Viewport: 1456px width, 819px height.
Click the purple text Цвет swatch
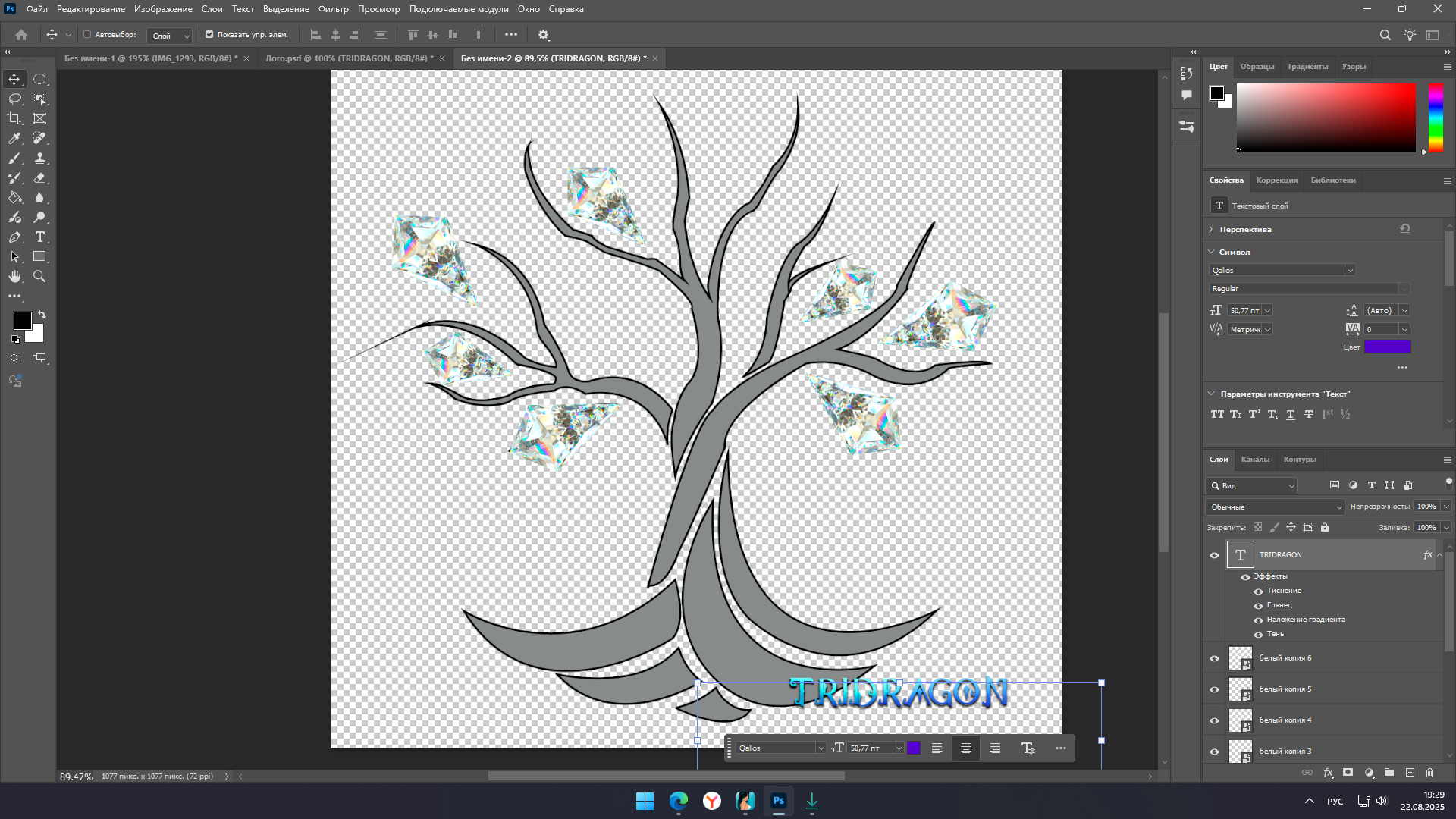[1387, 347]
